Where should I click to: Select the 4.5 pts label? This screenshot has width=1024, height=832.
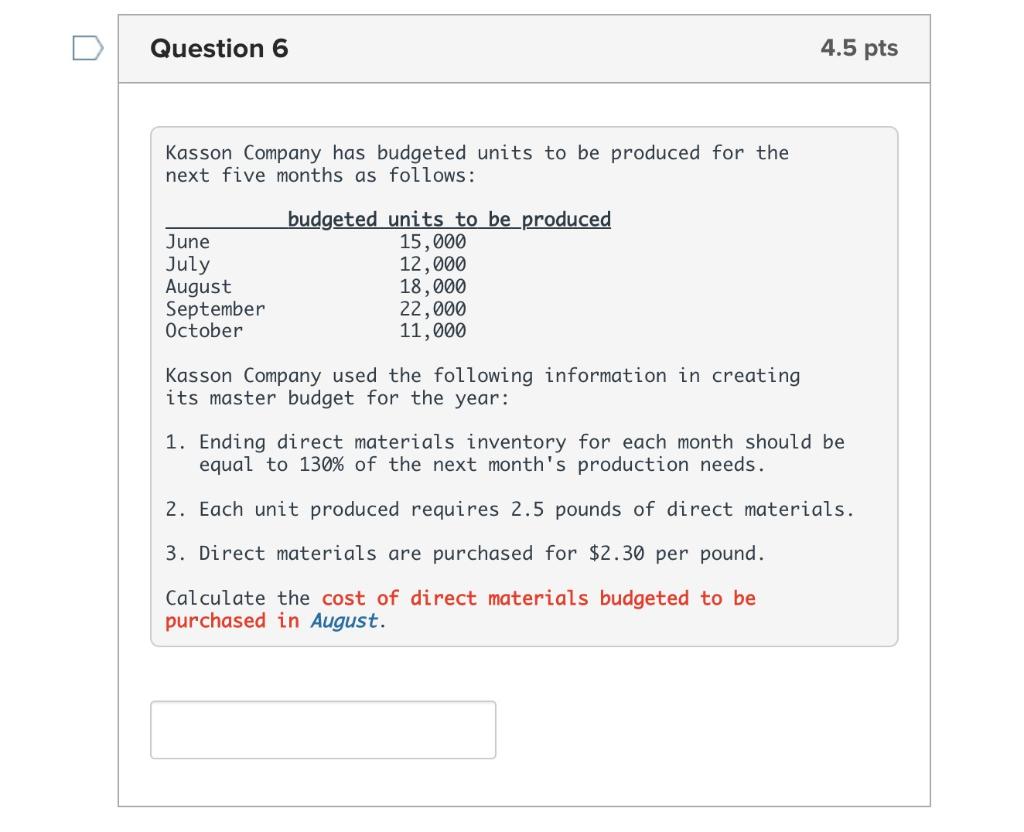click(858, 47)
